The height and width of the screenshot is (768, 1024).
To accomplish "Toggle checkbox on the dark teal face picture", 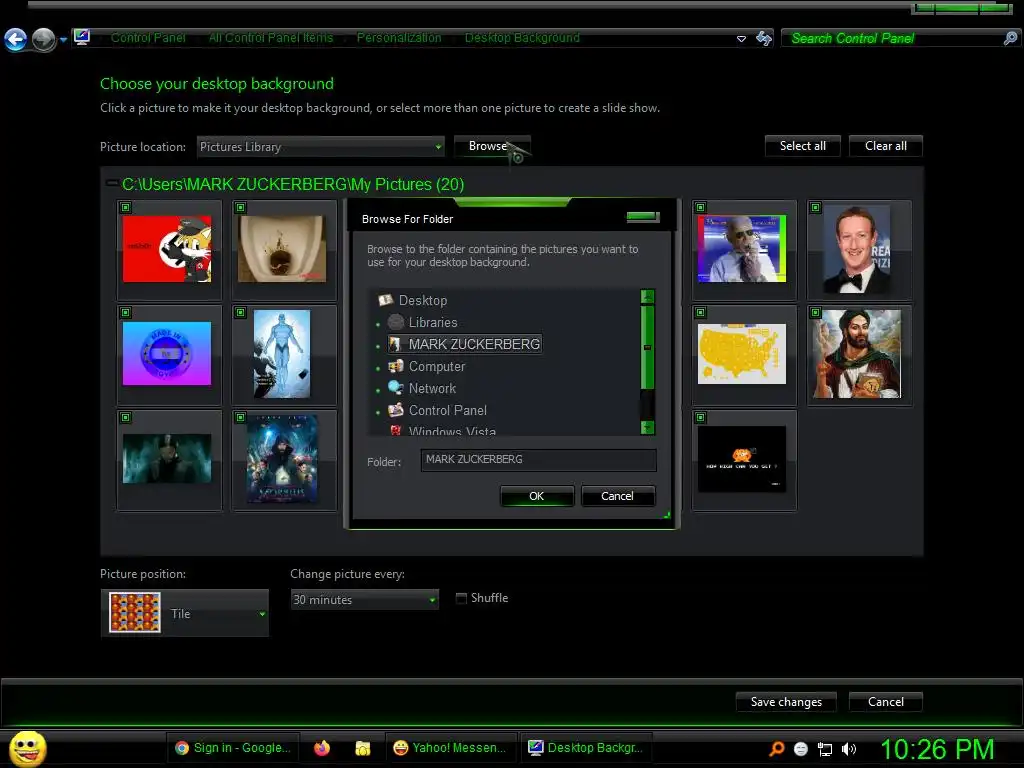I will [x=125, y=417].
